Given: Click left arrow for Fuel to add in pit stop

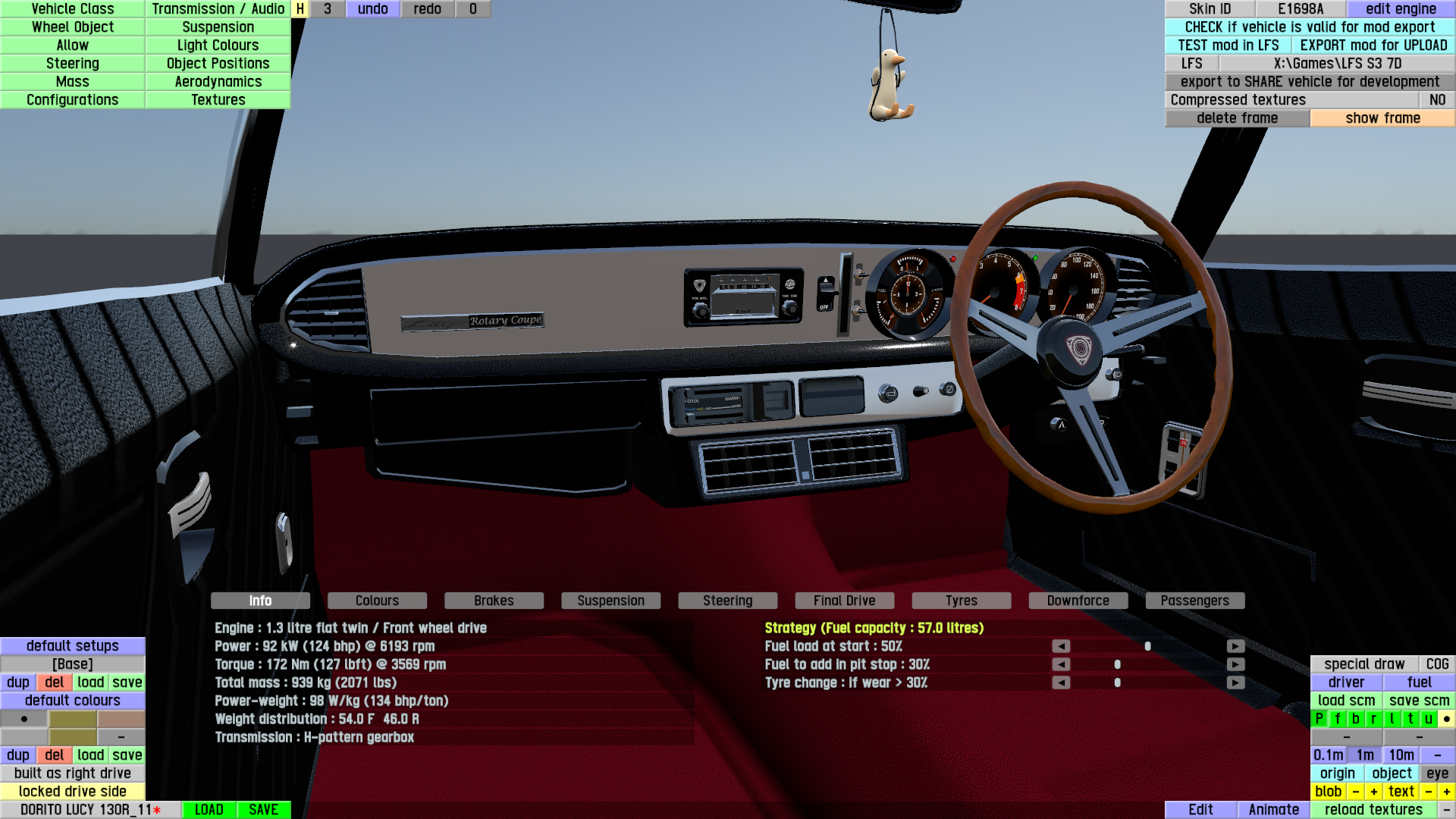Looking at the screenshot, I should [1061, 664].
